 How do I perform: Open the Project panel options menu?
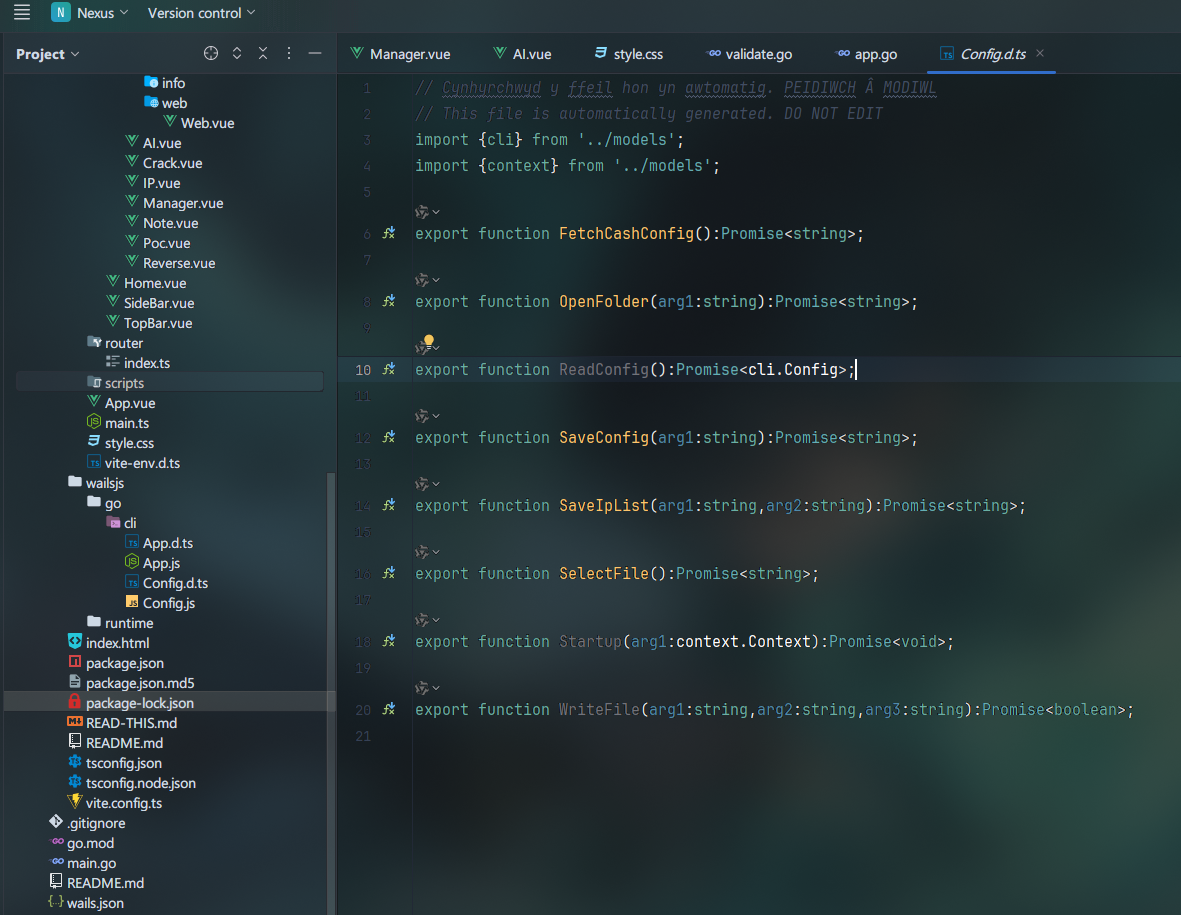pos(288,53)
